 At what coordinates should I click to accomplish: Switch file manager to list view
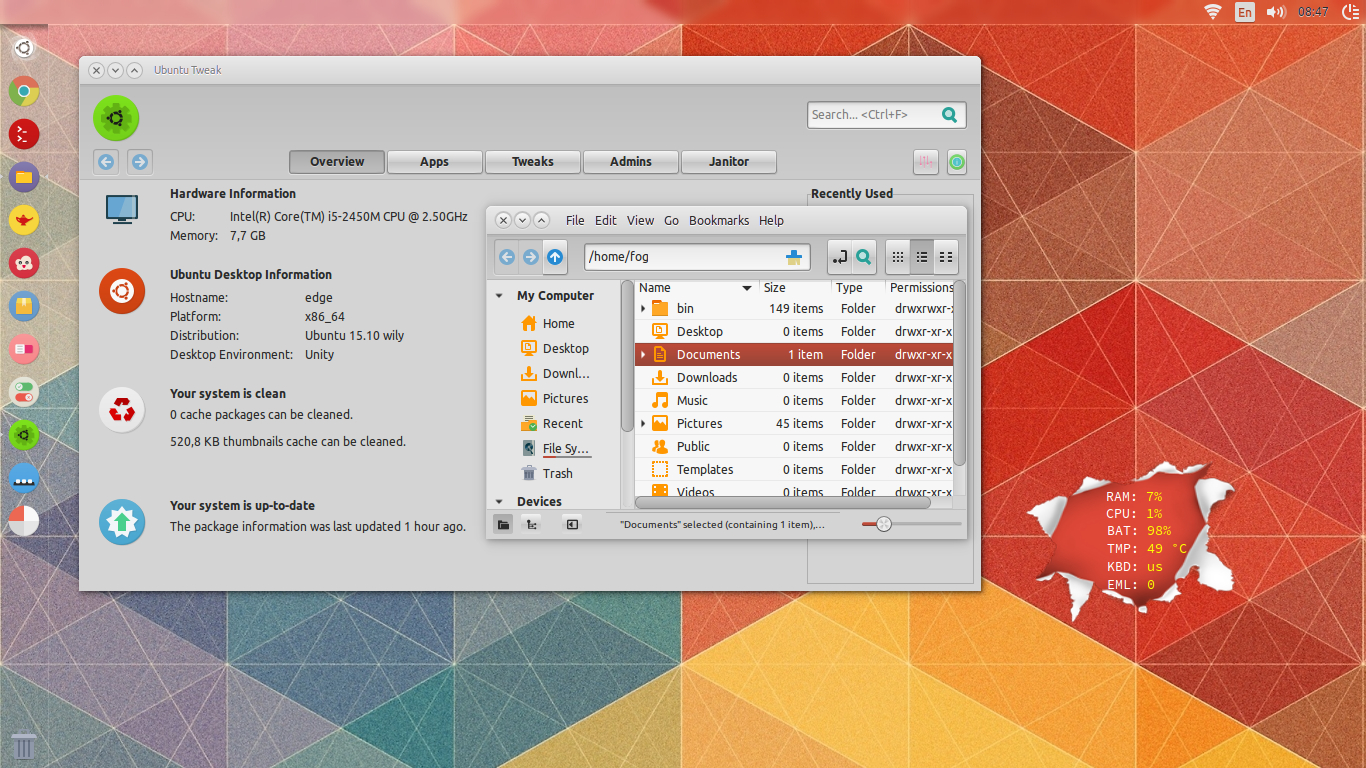point(922,257)
